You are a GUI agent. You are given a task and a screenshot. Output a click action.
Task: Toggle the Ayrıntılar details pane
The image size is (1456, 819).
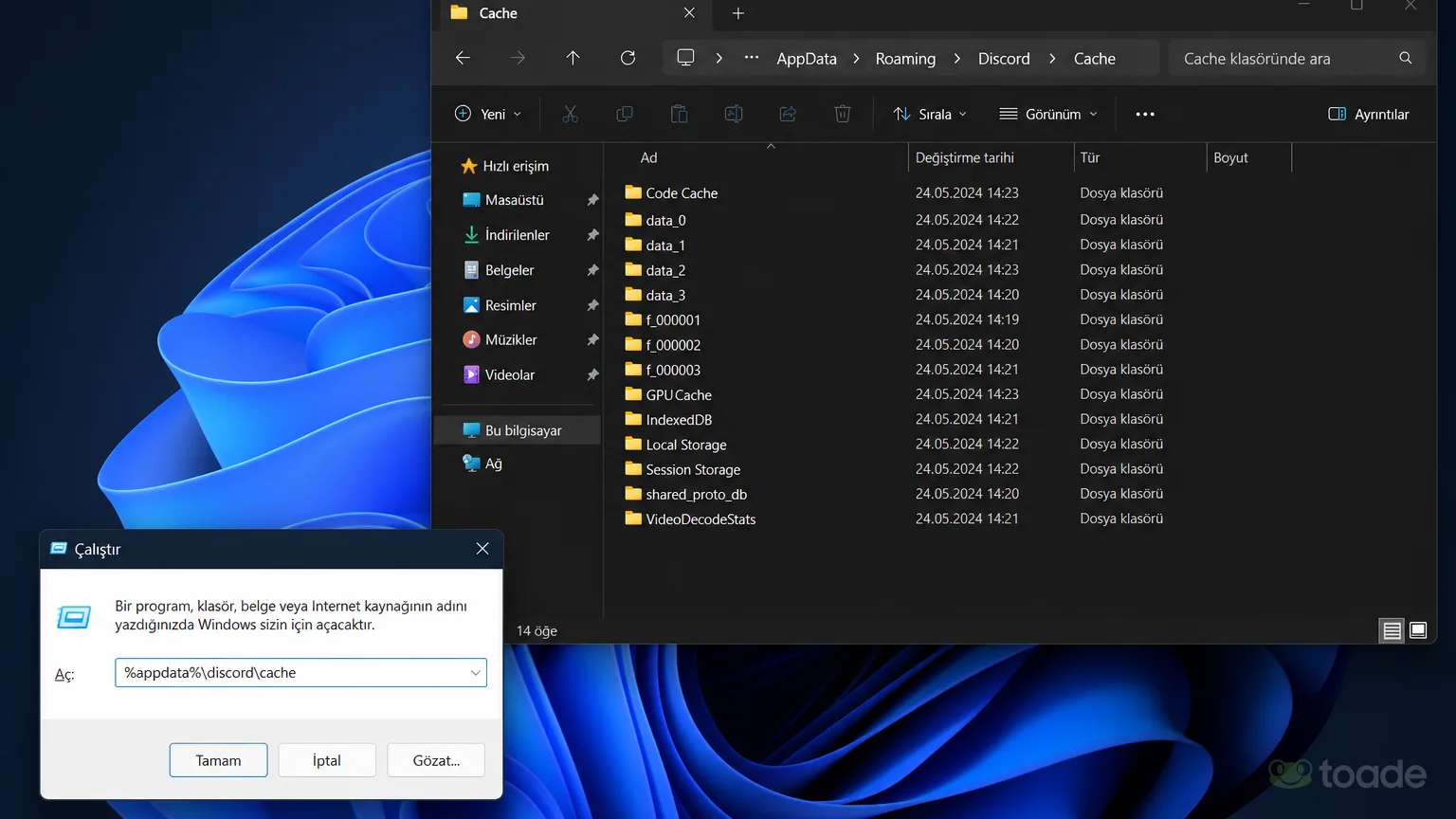click(x=1369, y=114)
